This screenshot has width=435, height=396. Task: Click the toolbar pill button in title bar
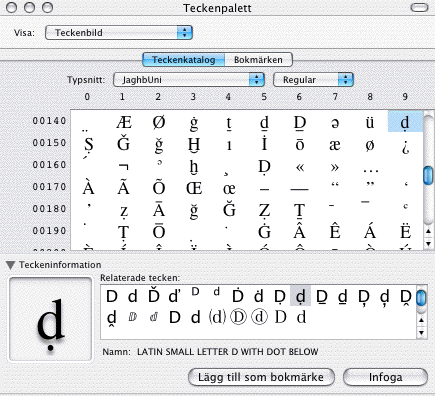tap(419, 8)
